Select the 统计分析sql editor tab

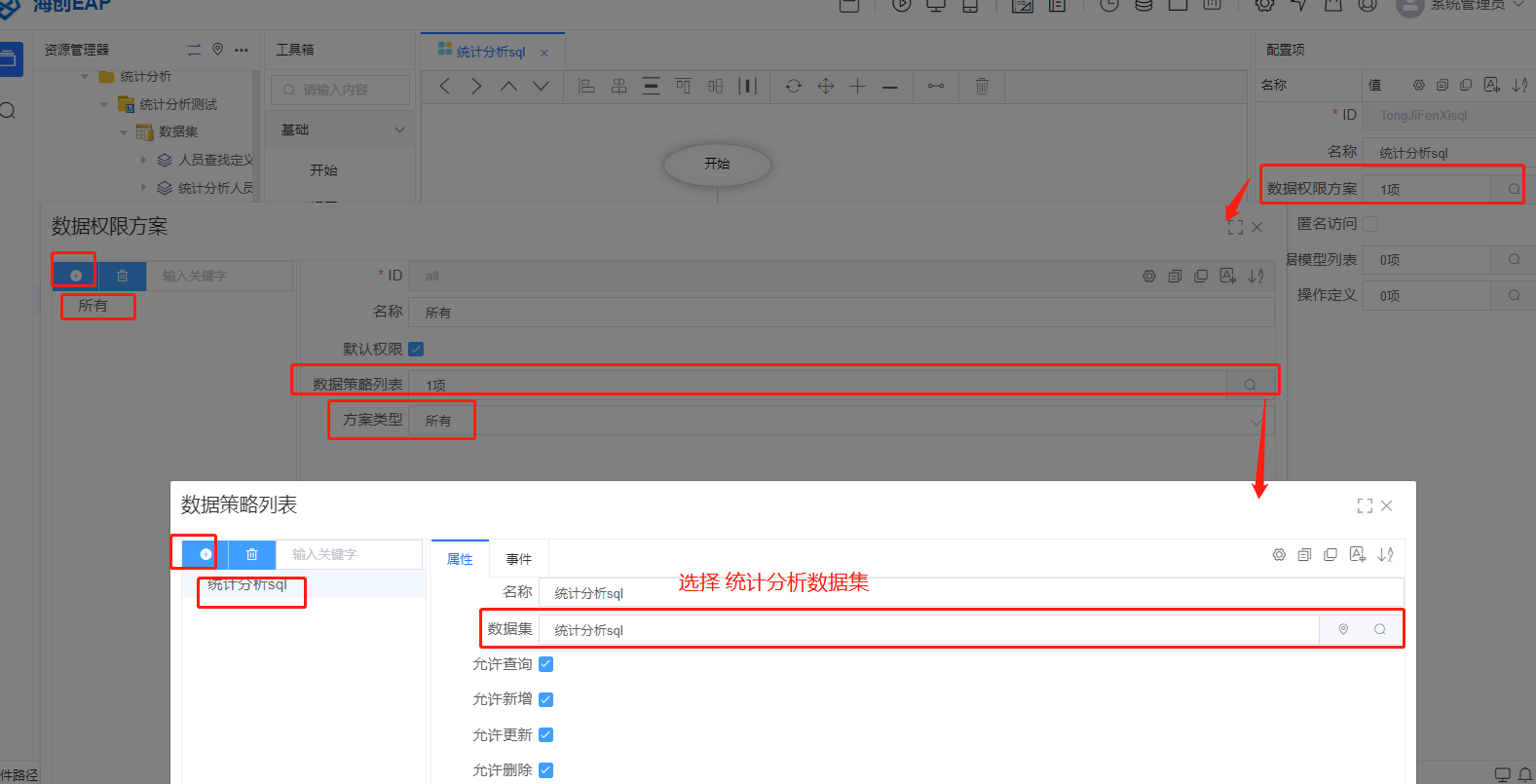(x=490, y=52)
